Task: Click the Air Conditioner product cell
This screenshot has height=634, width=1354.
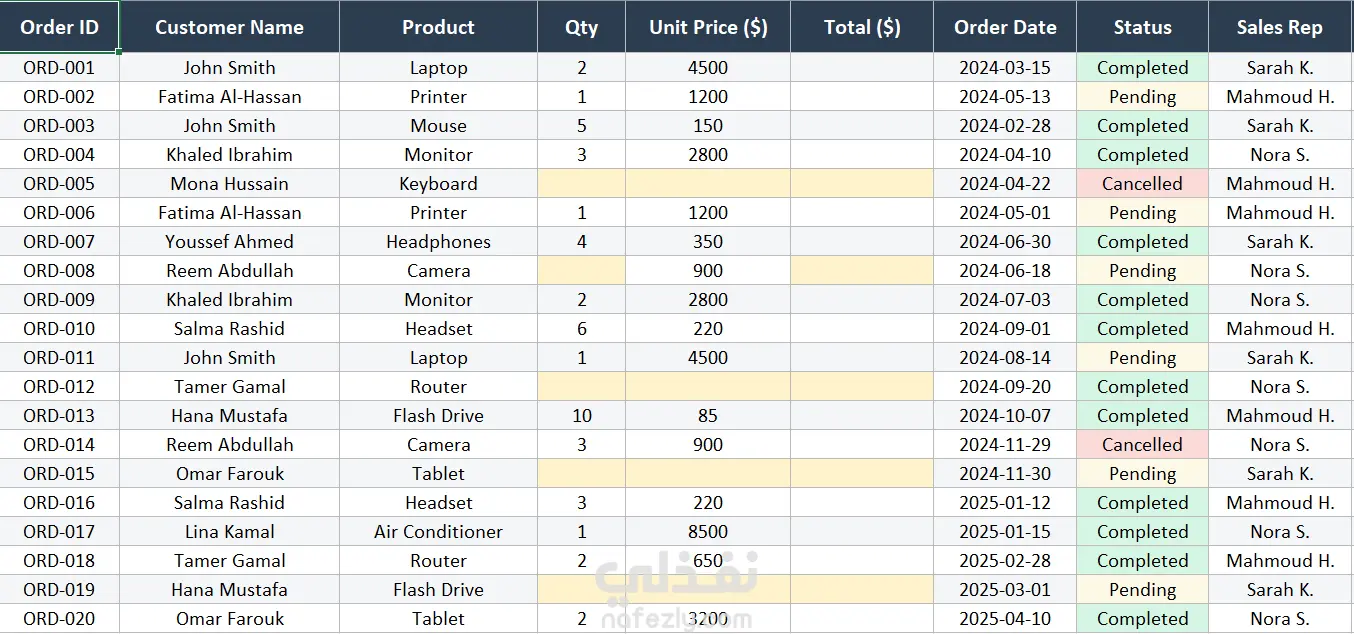Action: 438,532
